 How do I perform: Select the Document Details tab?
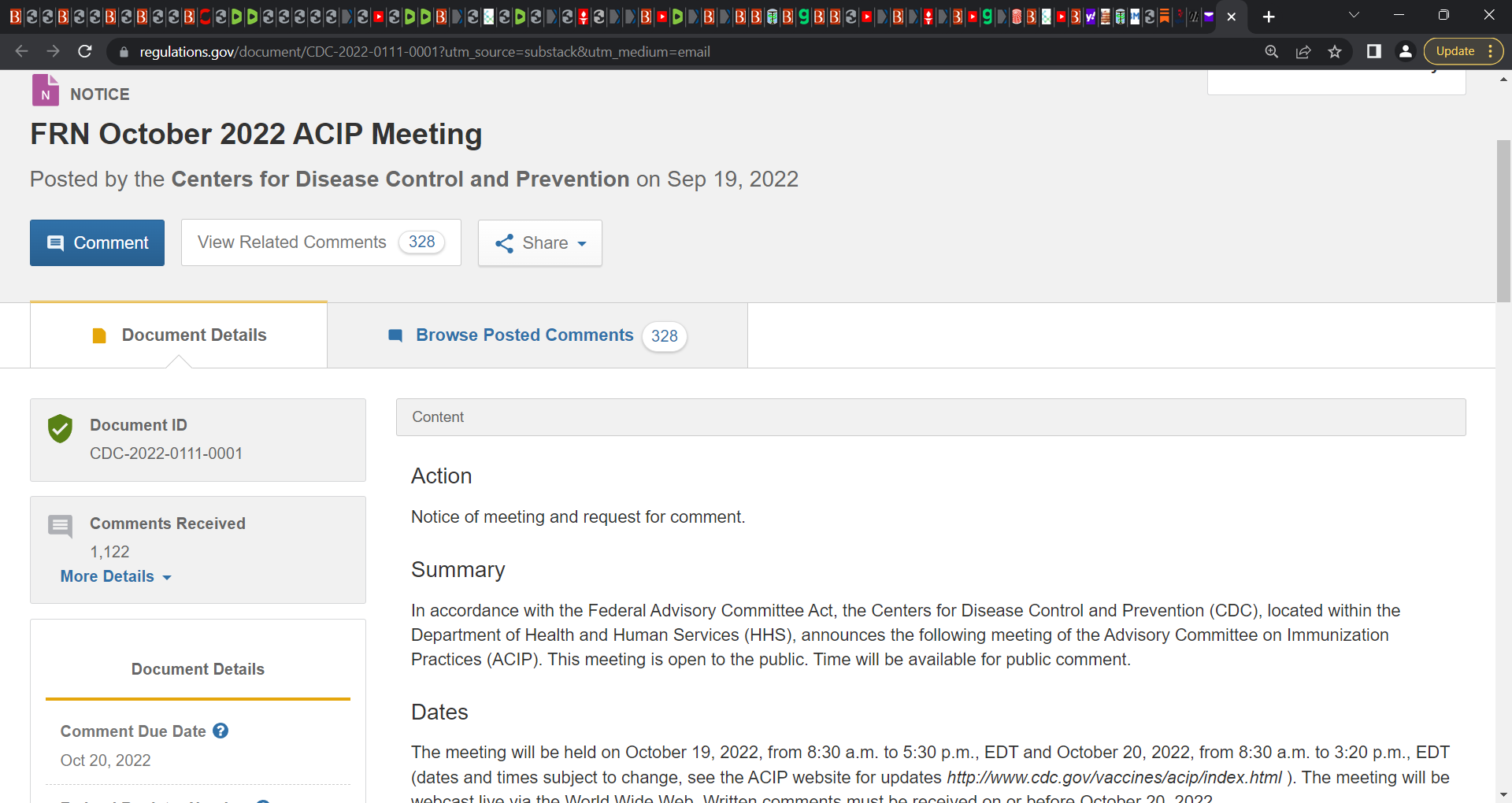[179, 335]
